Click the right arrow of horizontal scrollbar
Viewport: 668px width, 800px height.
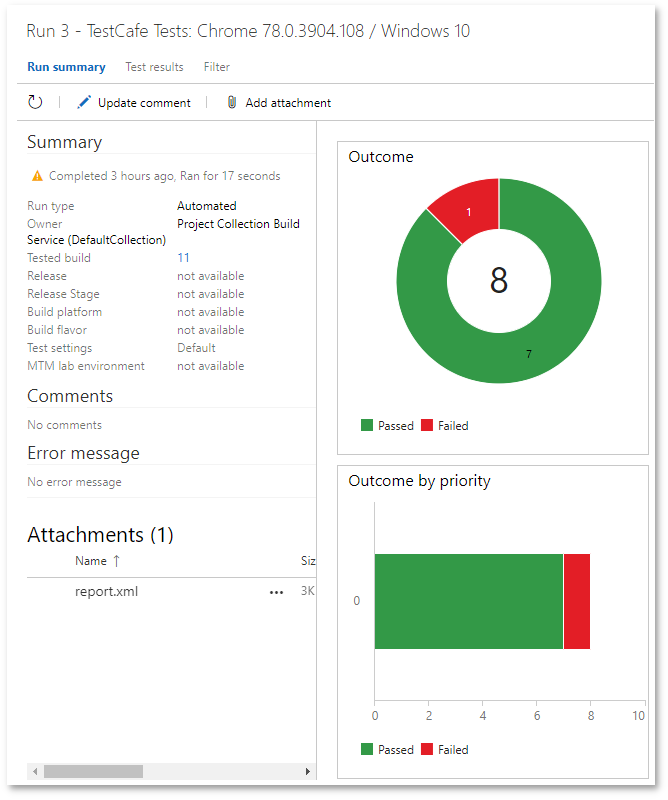tap(307, 771)
